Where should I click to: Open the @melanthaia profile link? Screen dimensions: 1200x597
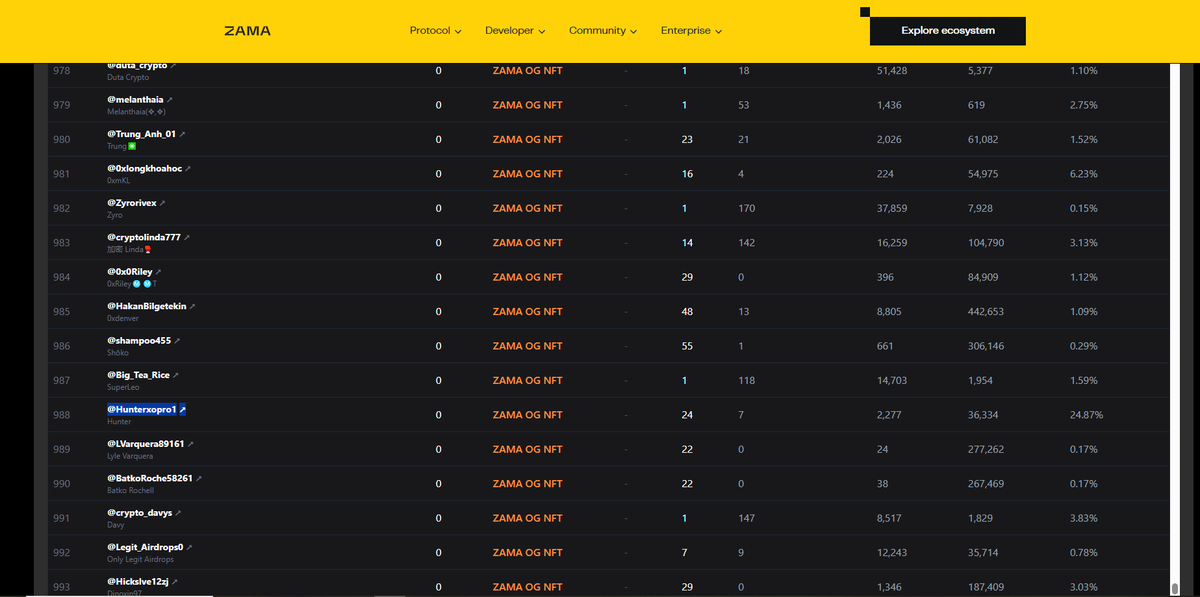135,100
